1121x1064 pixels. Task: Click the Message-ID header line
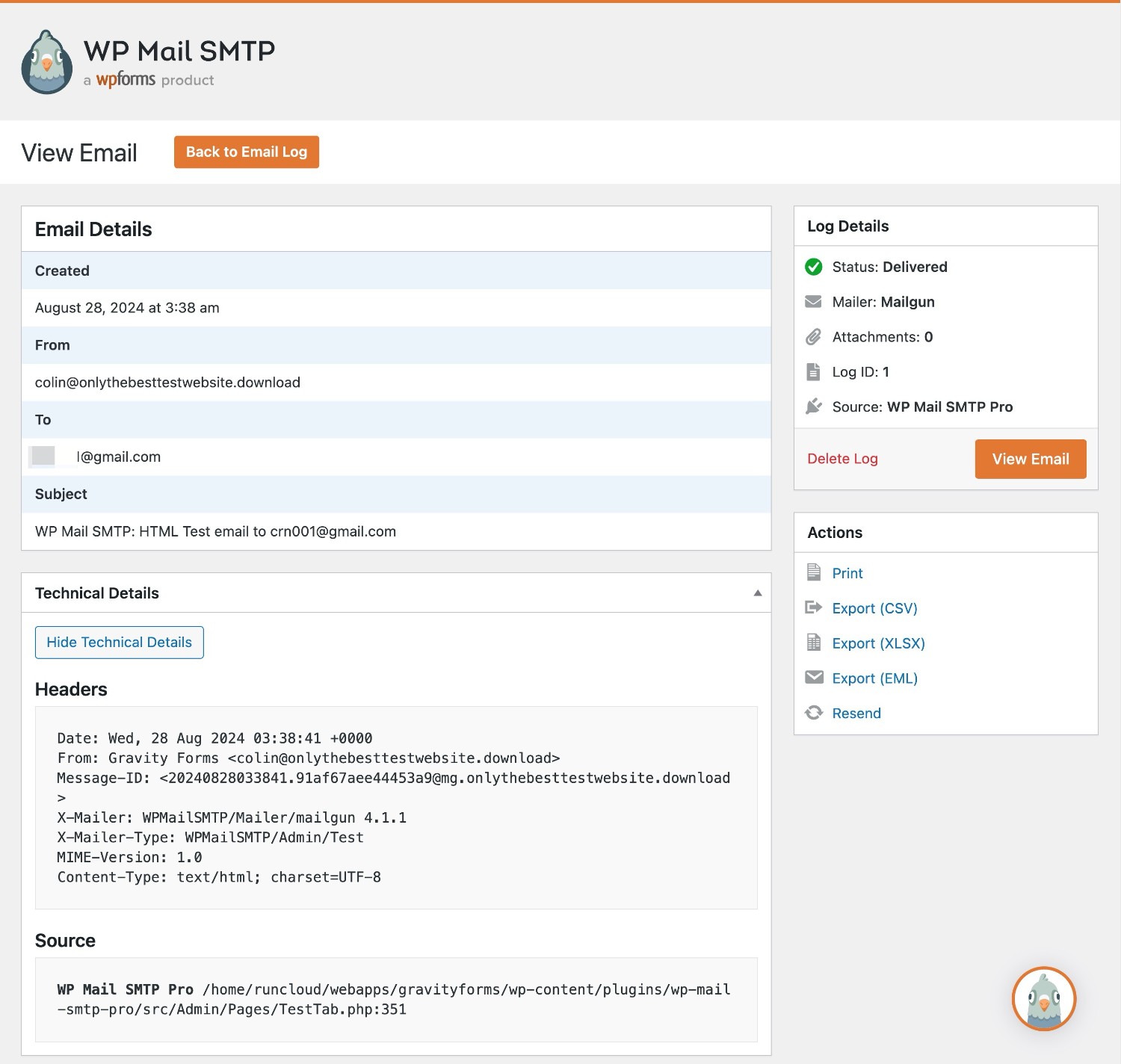pos(394,788)
